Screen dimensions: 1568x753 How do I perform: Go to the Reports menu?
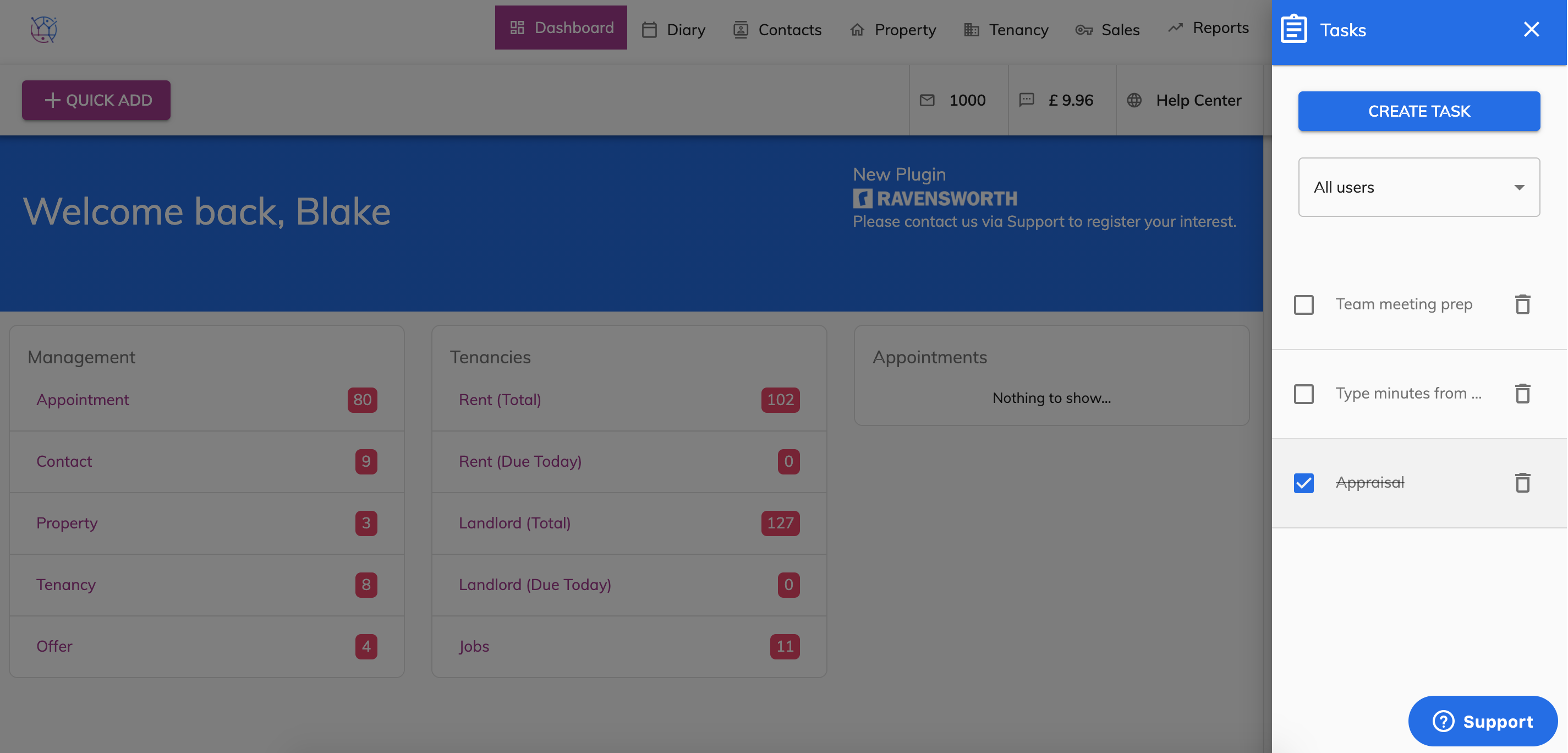pyautogui.click(x=1208, y=28)
